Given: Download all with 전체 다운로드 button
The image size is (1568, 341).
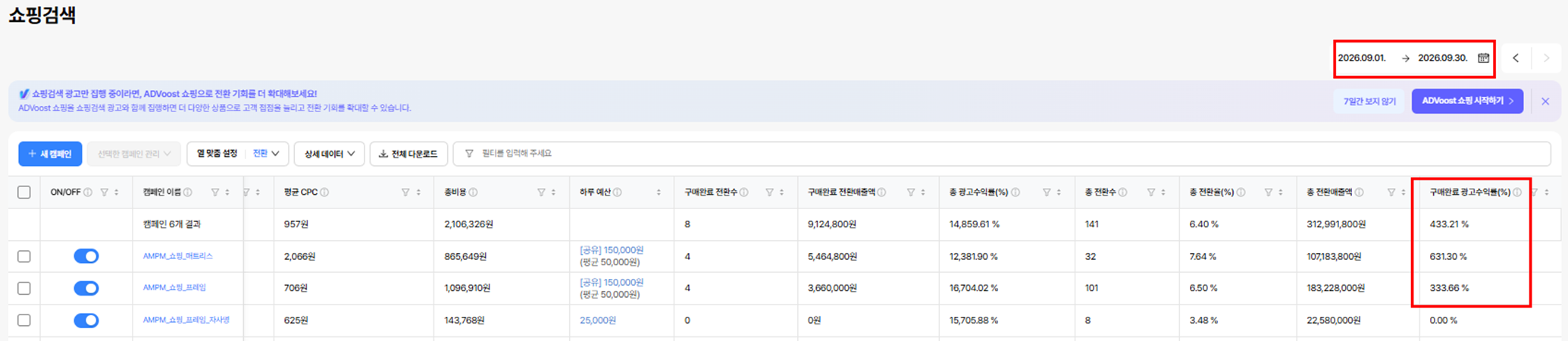Looking at the screenshot, I should click(408, 154).
